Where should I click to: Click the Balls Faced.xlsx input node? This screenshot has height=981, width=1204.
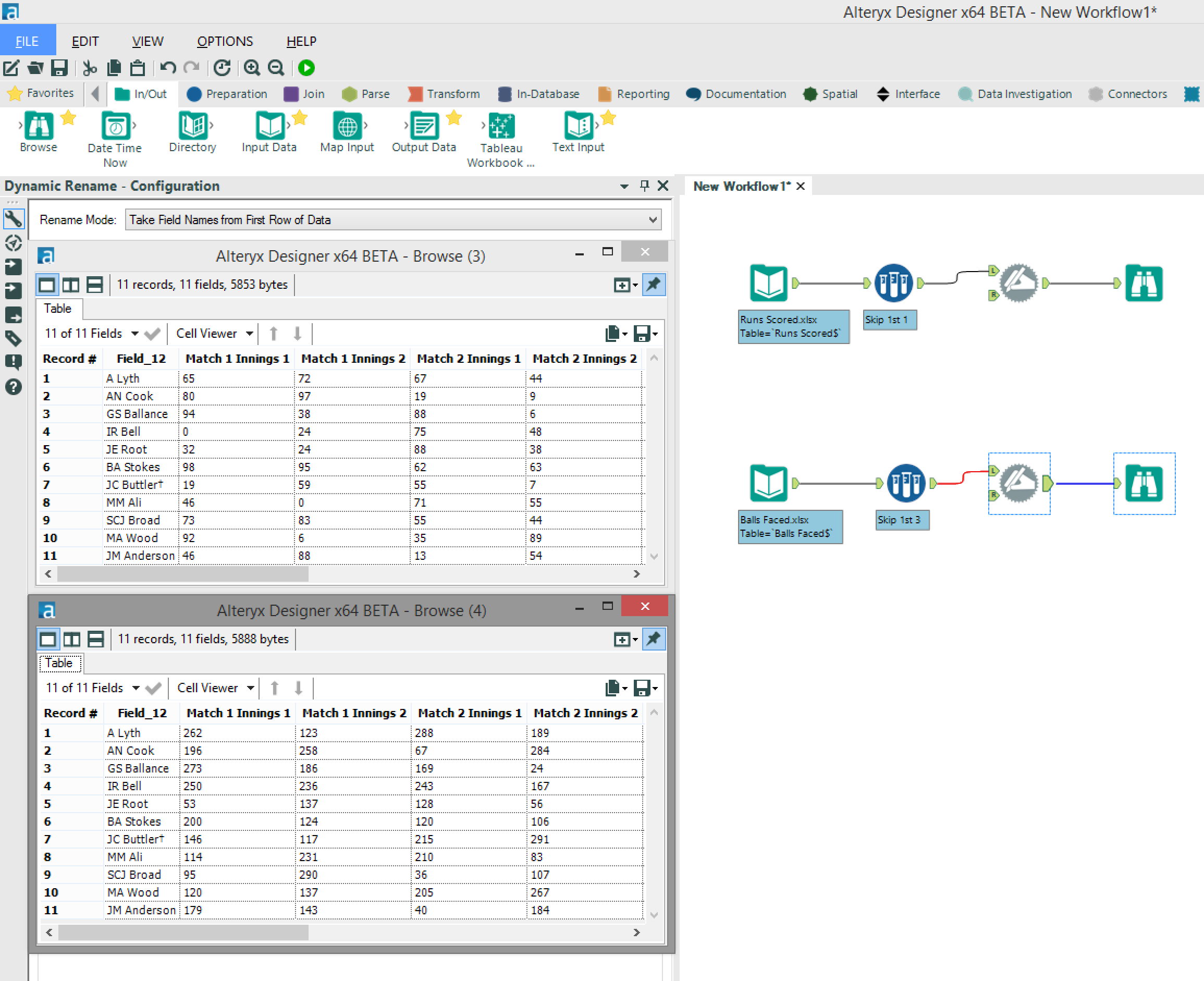point(768,483)
